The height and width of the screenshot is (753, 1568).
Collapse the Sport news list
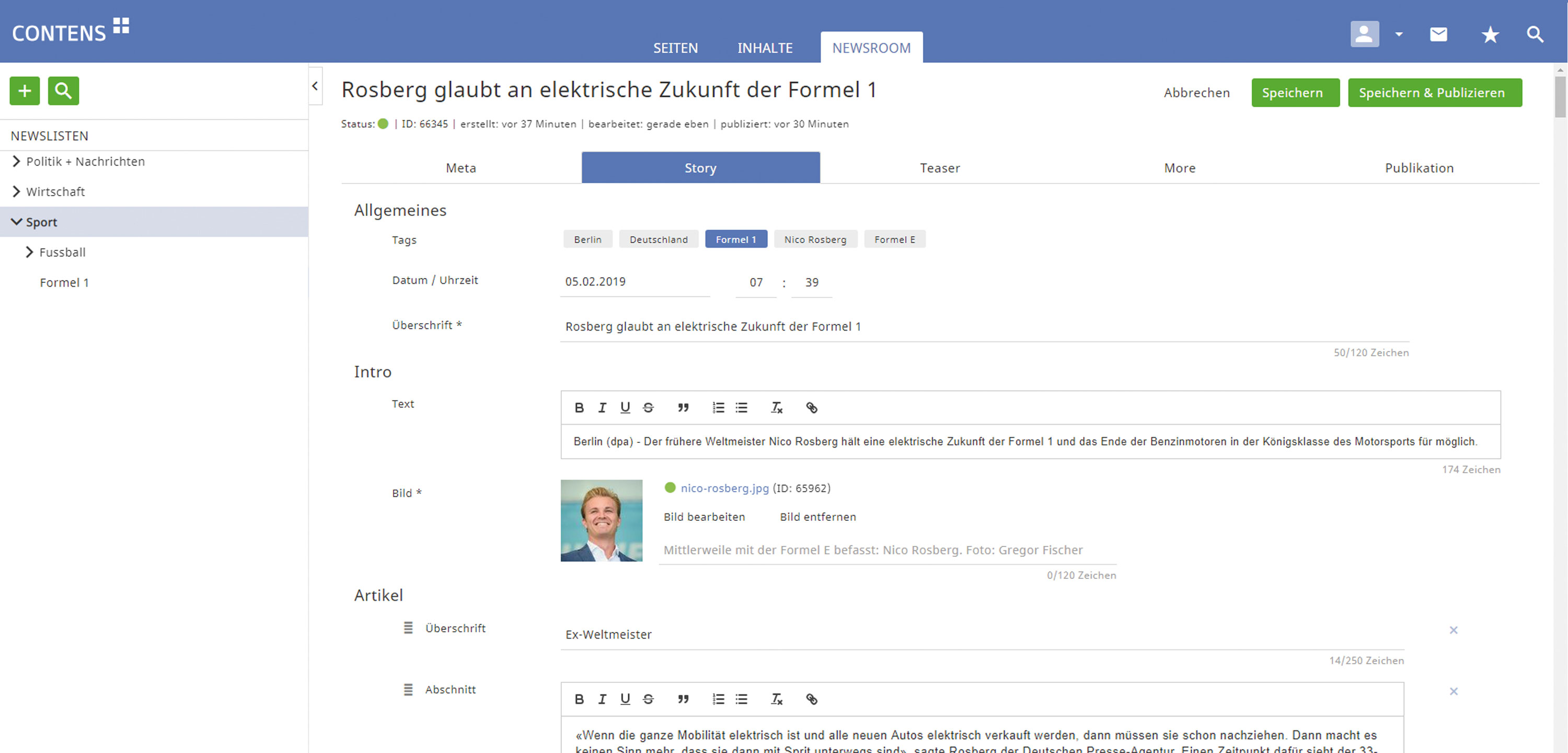tap(16, 222)
